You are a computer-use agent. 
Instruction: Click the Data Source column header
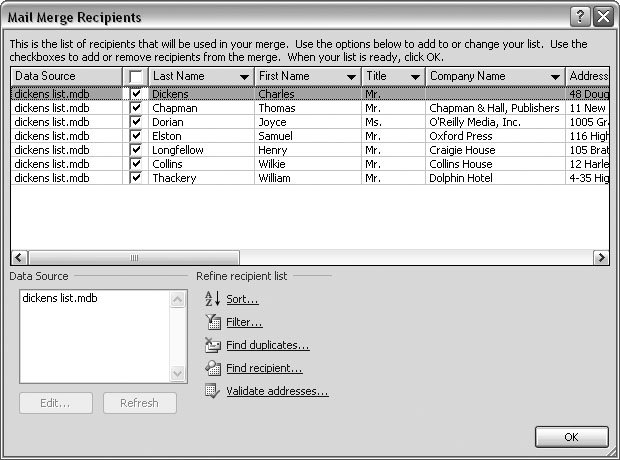click(x=66, y=76)
